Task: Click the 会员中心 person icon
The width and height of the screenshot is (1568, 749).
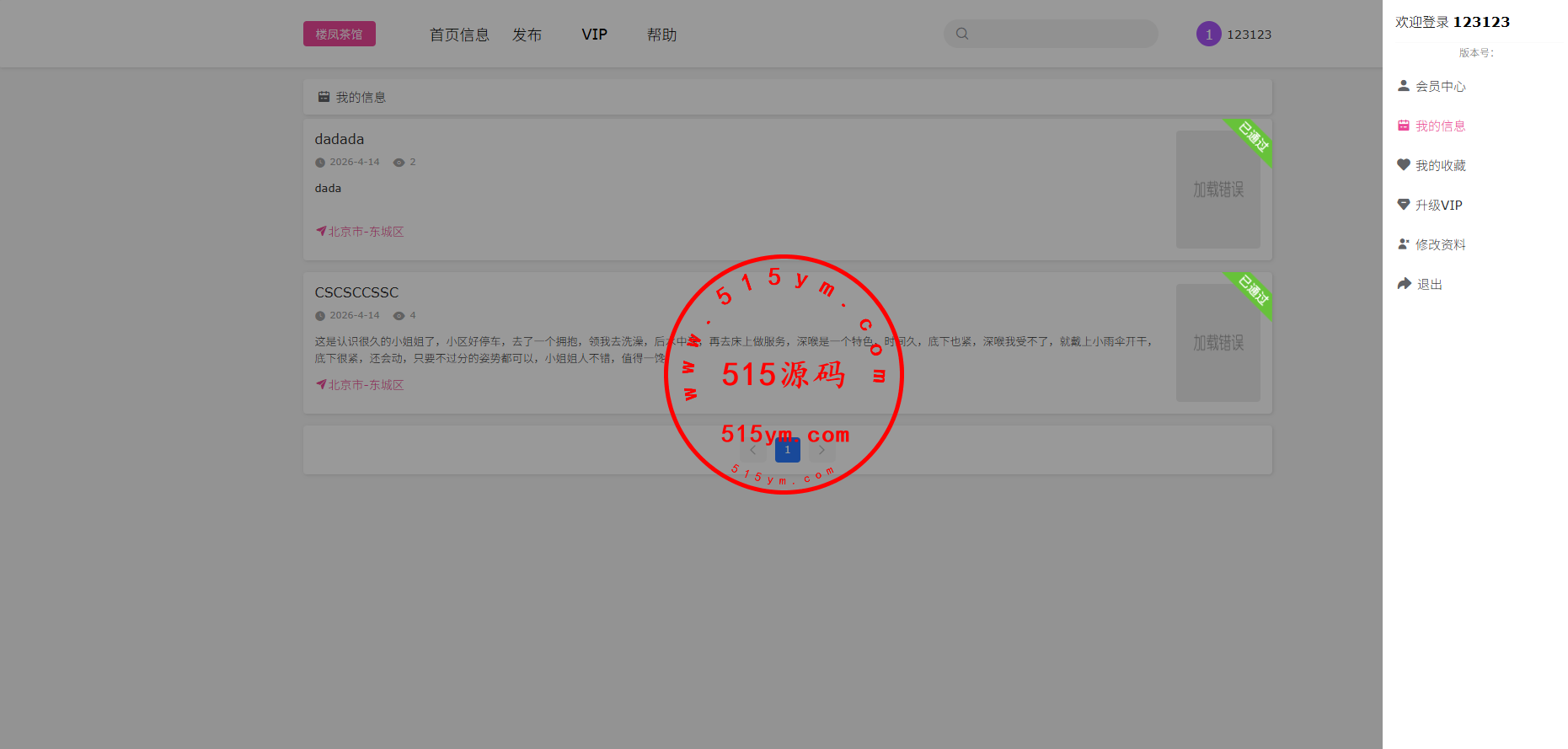Action: (1403, 86)
